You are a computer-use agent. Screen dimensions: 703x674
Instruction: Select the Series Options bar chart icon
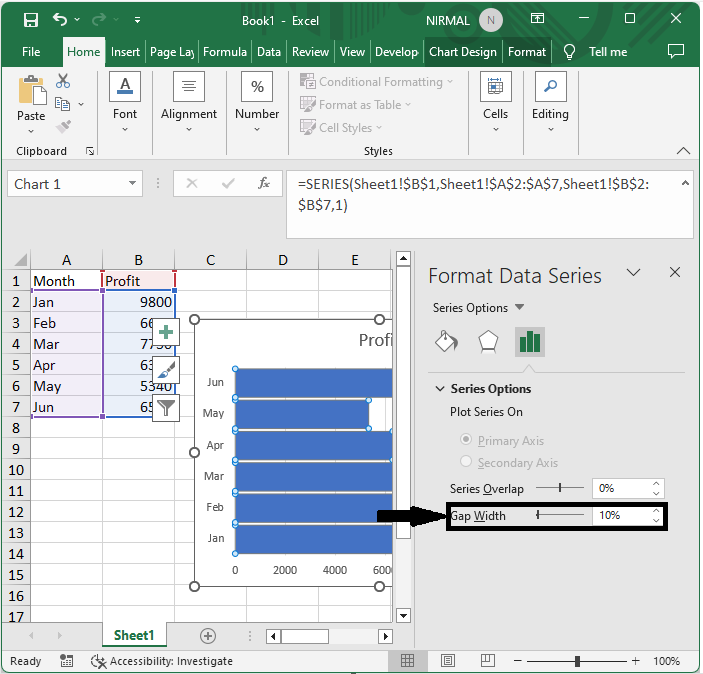click(529, 342)
